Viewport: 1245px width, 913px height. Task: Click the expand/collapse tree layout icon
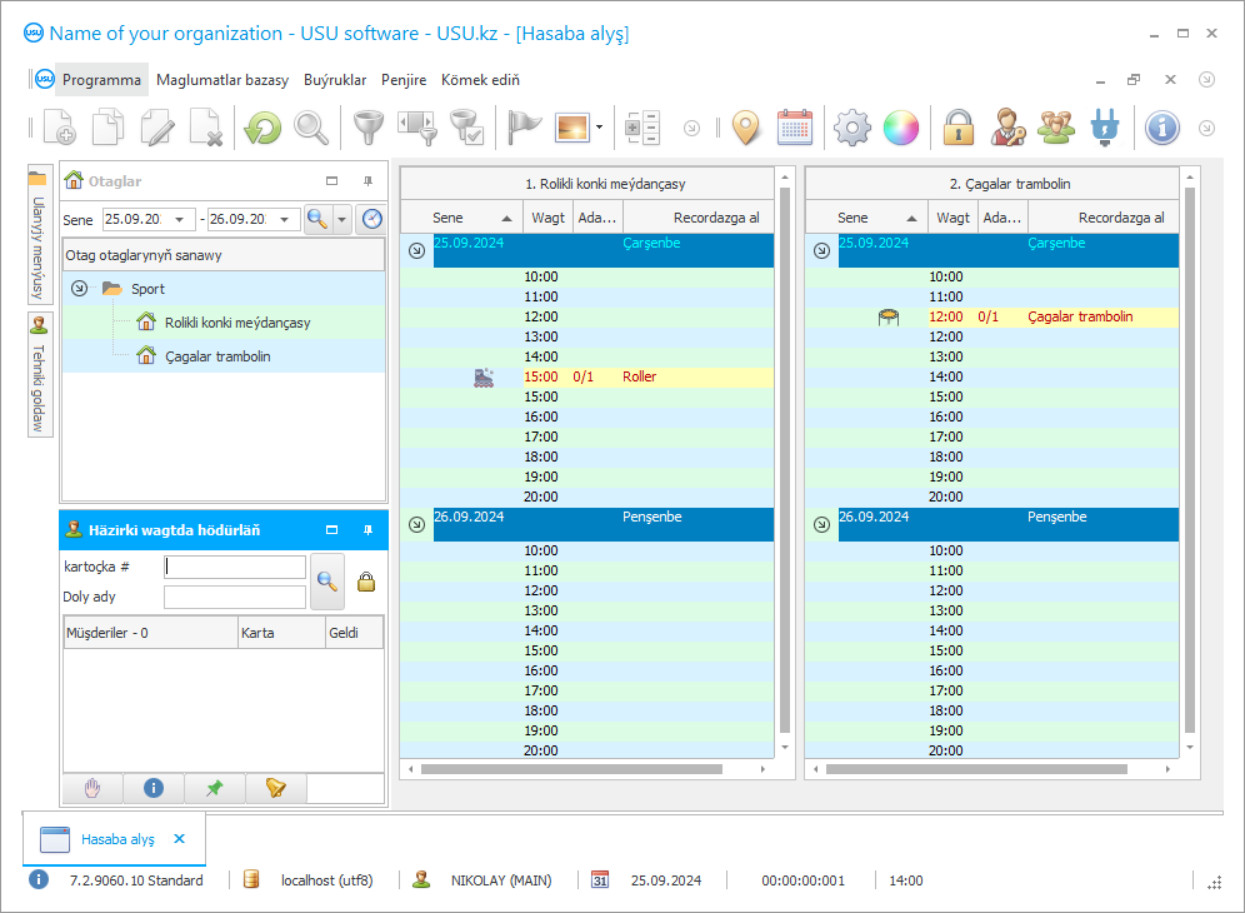coord(642,128)
